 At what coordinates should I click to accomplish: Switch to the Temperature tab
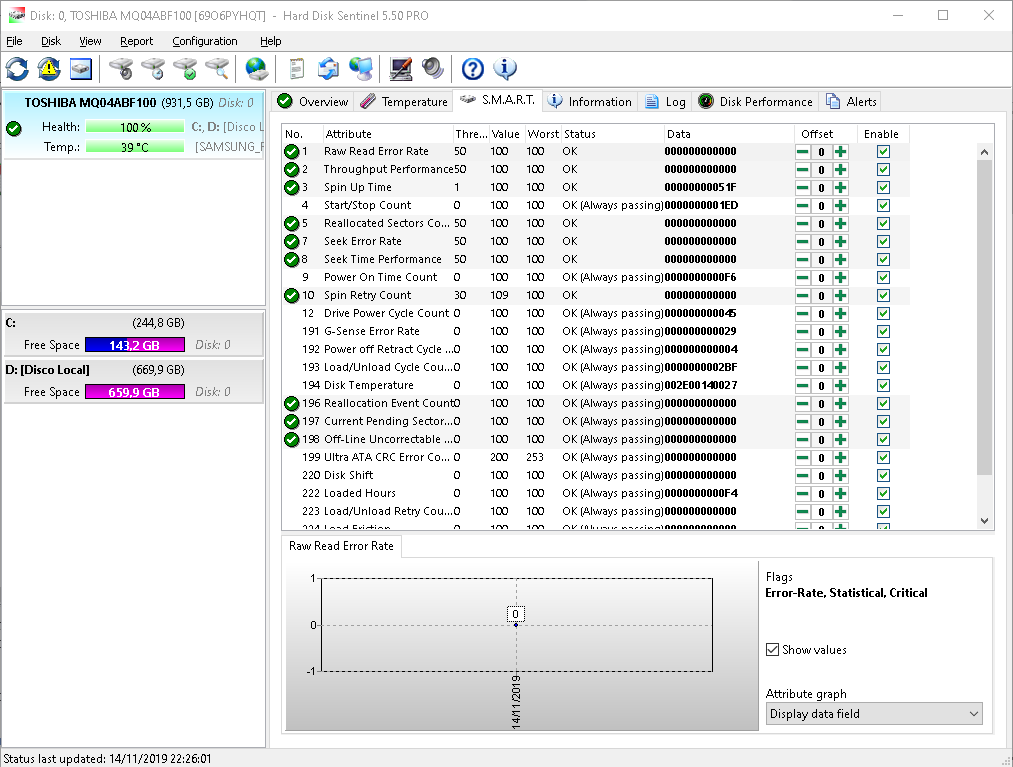point(404,101)
